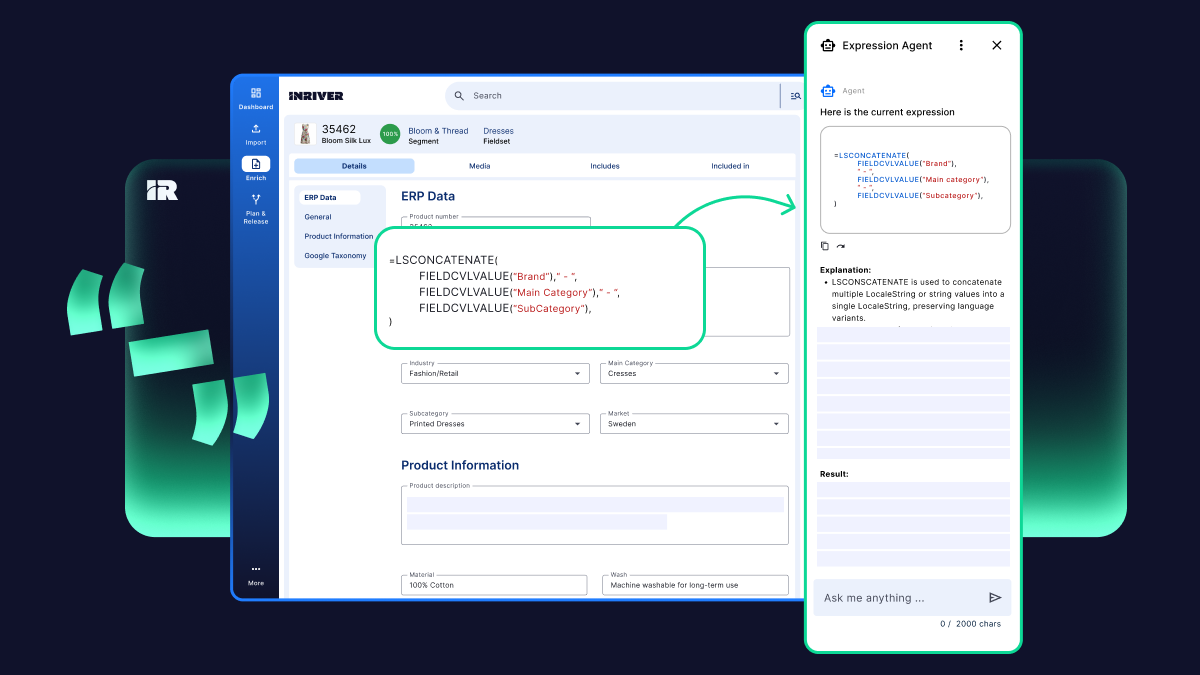This screenshot has height=675, width=1200.
Task: Open advanced search icon beside search bar
Action: (795, 96)
